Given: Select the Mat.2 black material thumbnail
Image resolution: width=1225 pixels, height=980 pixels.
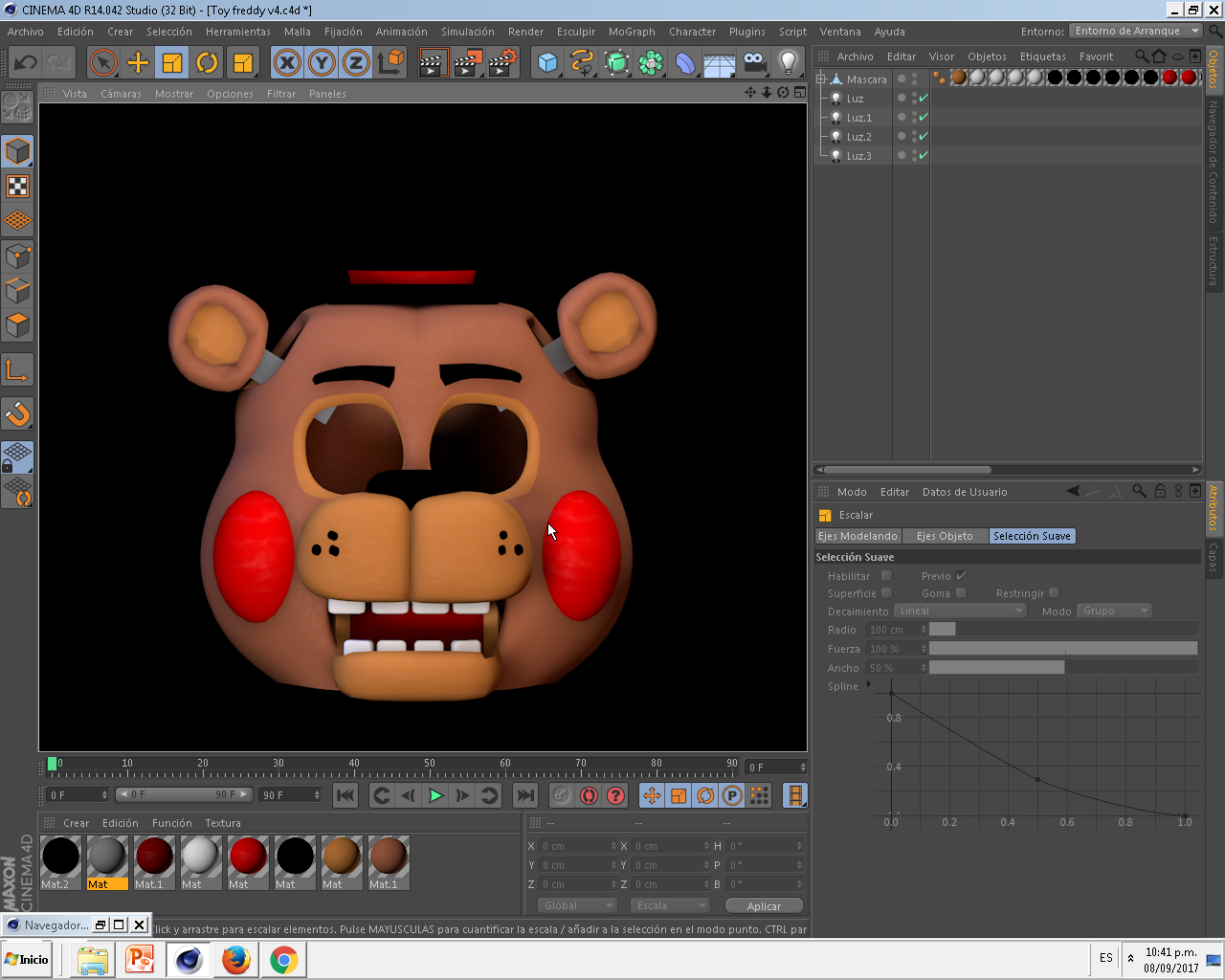Looking at the screenshot, I should click(60, 857).
